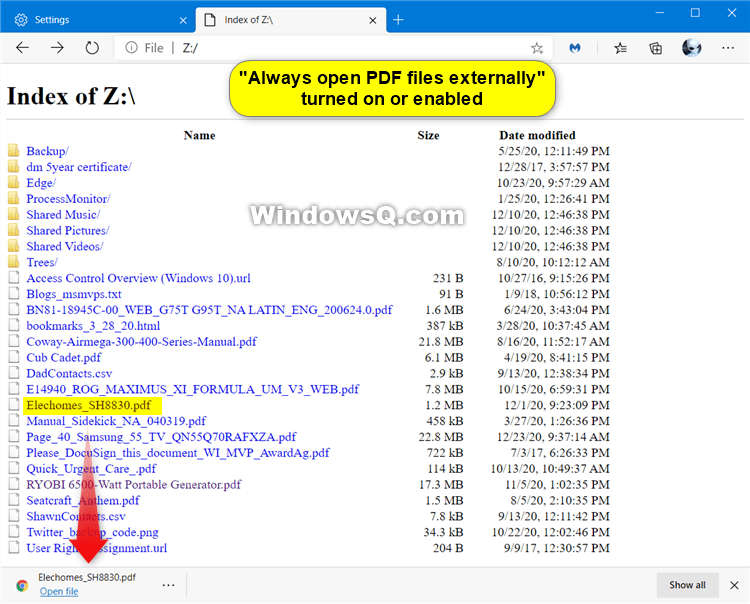This screenshot has width=750, height=604.
Task: Select the Index of Z:\ tab
Action: coord(291,20)
